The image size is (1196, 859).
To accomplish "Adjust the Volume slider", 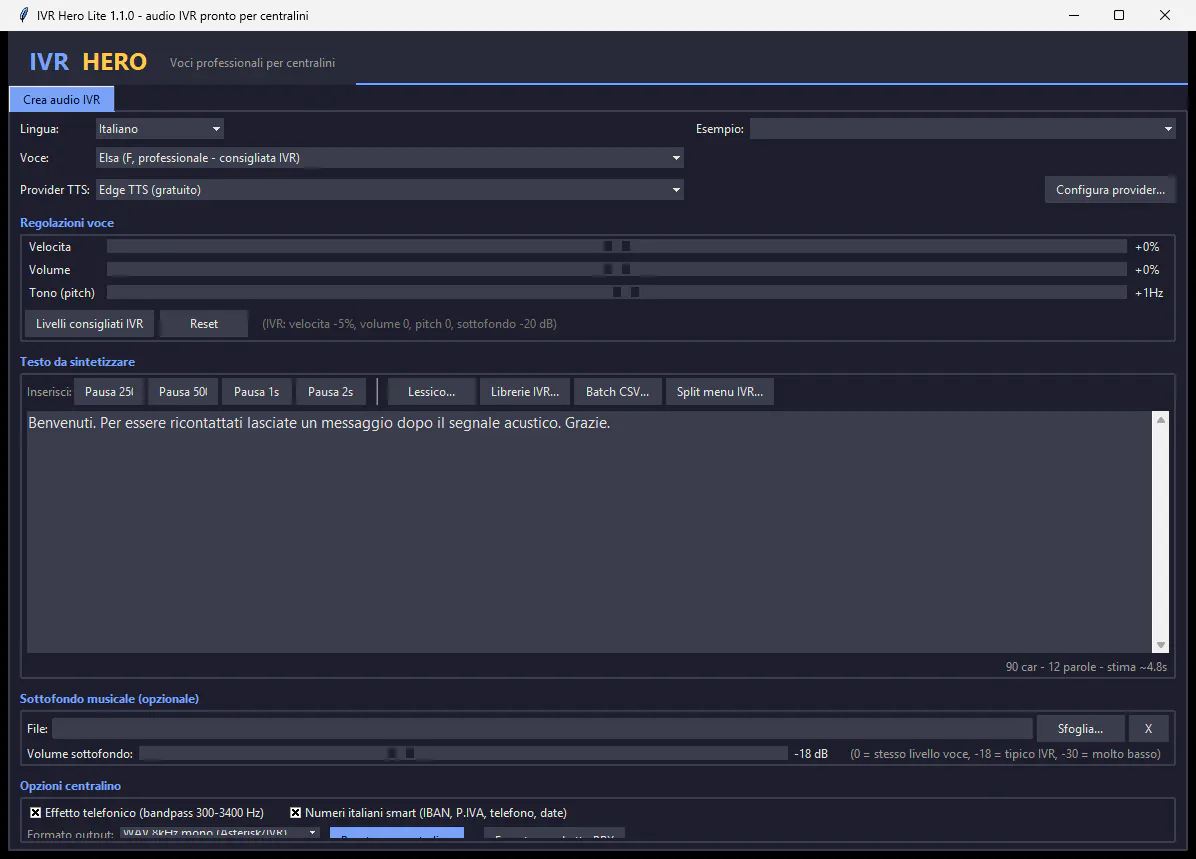I will click(x=616, y=269).
